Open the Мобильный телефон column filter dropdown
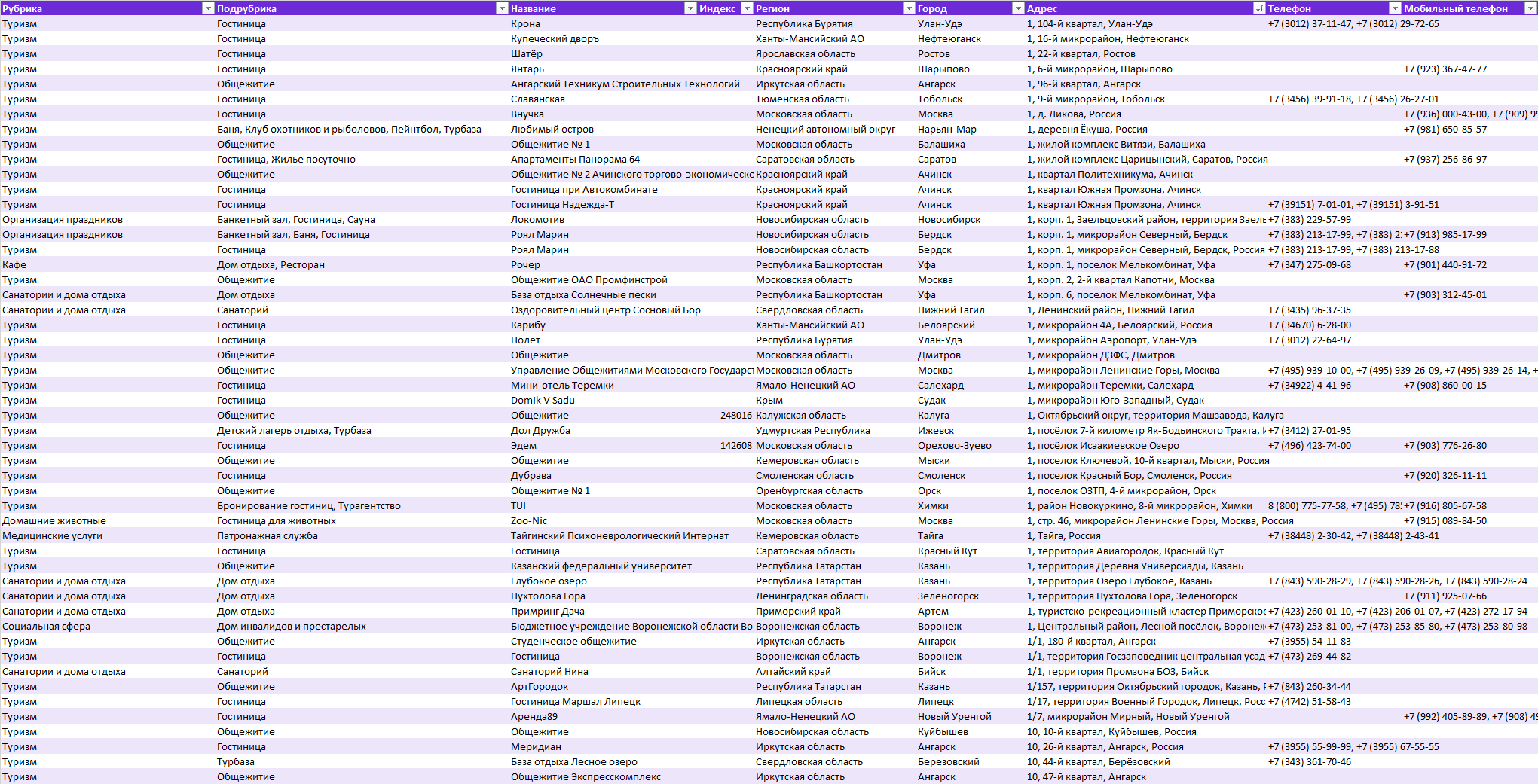1538x784 pixels. click(x=1530, y=8)
